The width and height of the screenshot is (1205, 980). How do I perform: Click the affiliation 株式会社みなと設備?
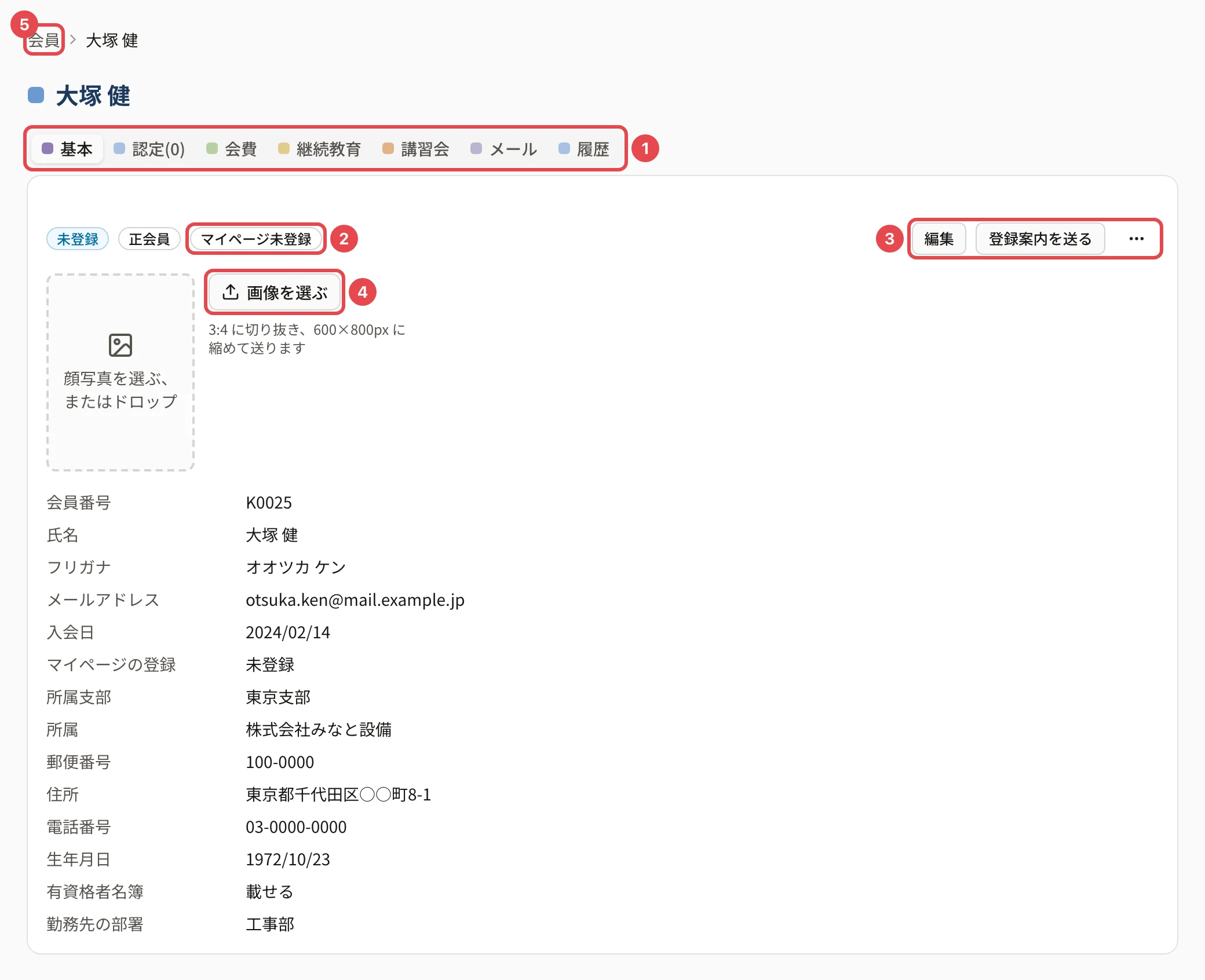tap(319, 729)
